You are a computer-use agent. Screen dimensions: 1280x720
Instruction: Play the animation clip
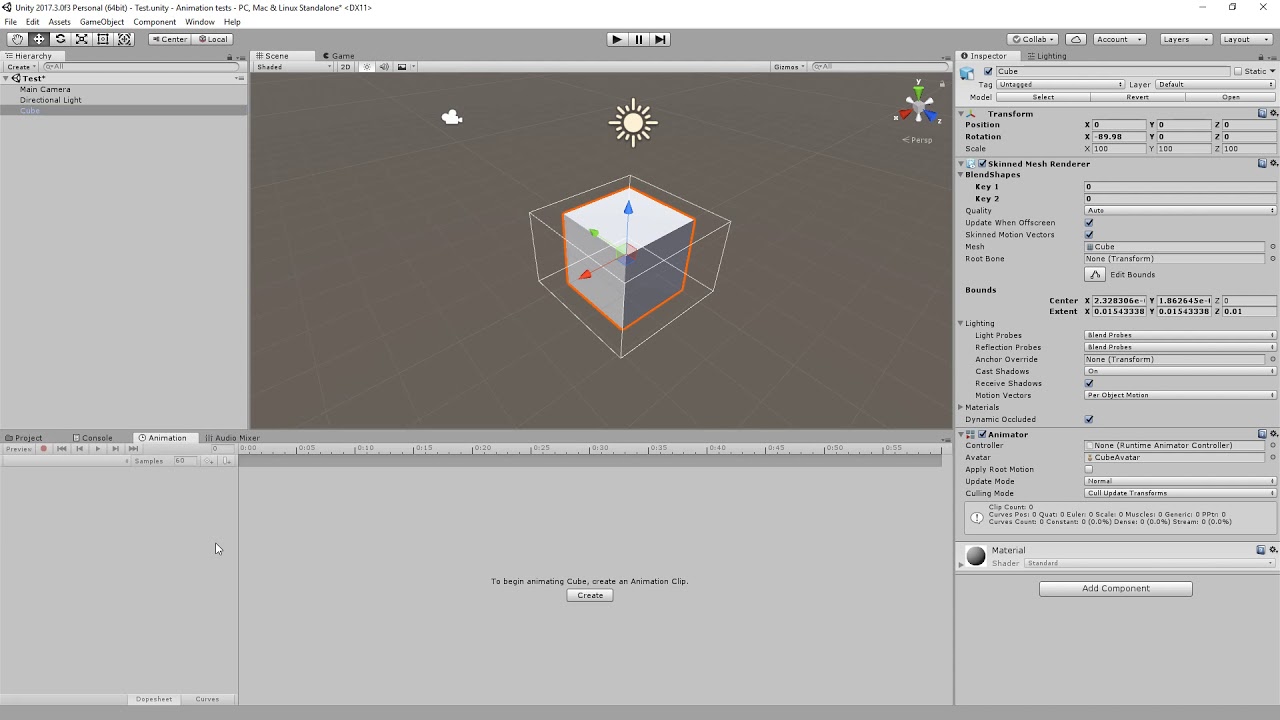point(97,449)
